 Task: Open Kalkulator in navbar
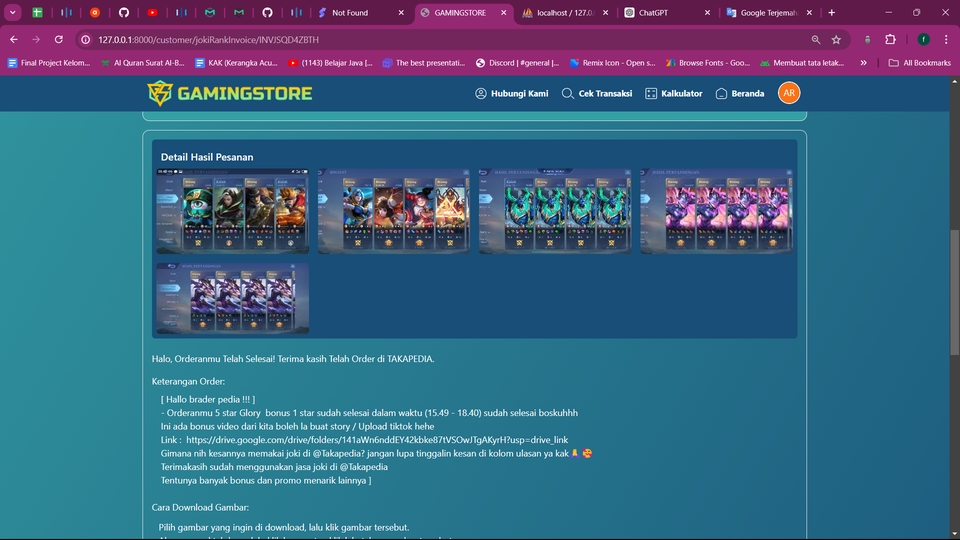(x=673, y=93)
